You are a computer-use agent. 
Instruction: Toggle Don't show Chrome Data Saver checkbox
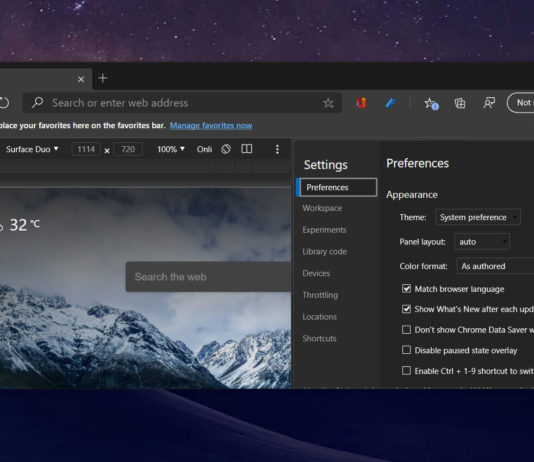click(406, 330)
